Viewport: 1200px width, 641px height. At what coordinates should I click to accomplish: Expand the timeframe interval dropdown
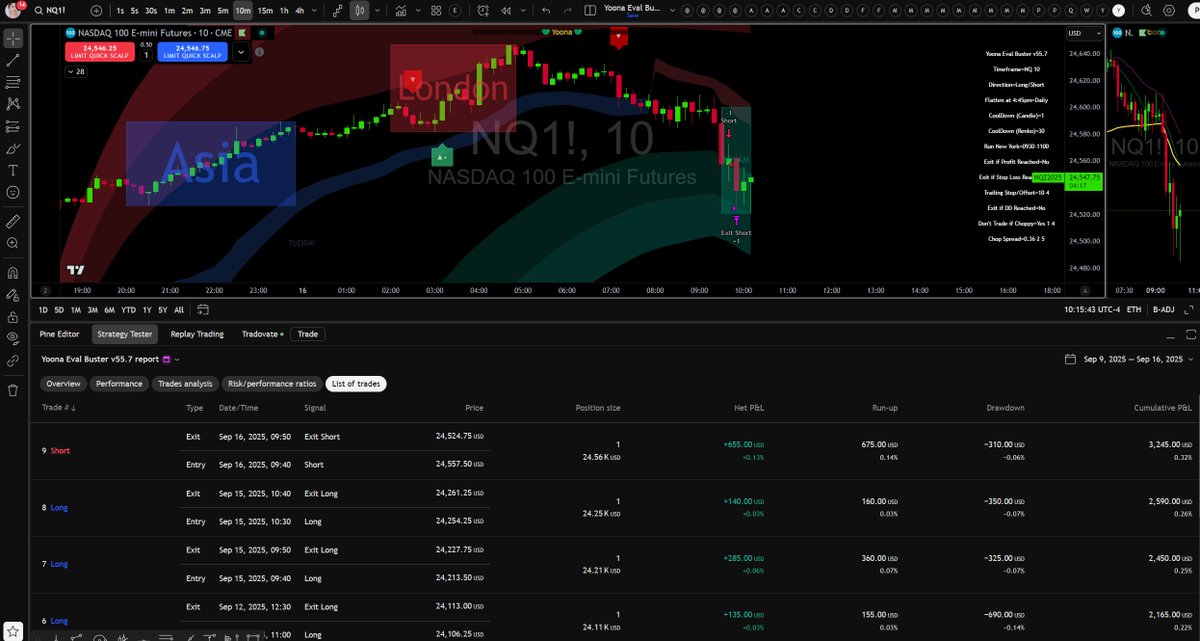point(315,10)
